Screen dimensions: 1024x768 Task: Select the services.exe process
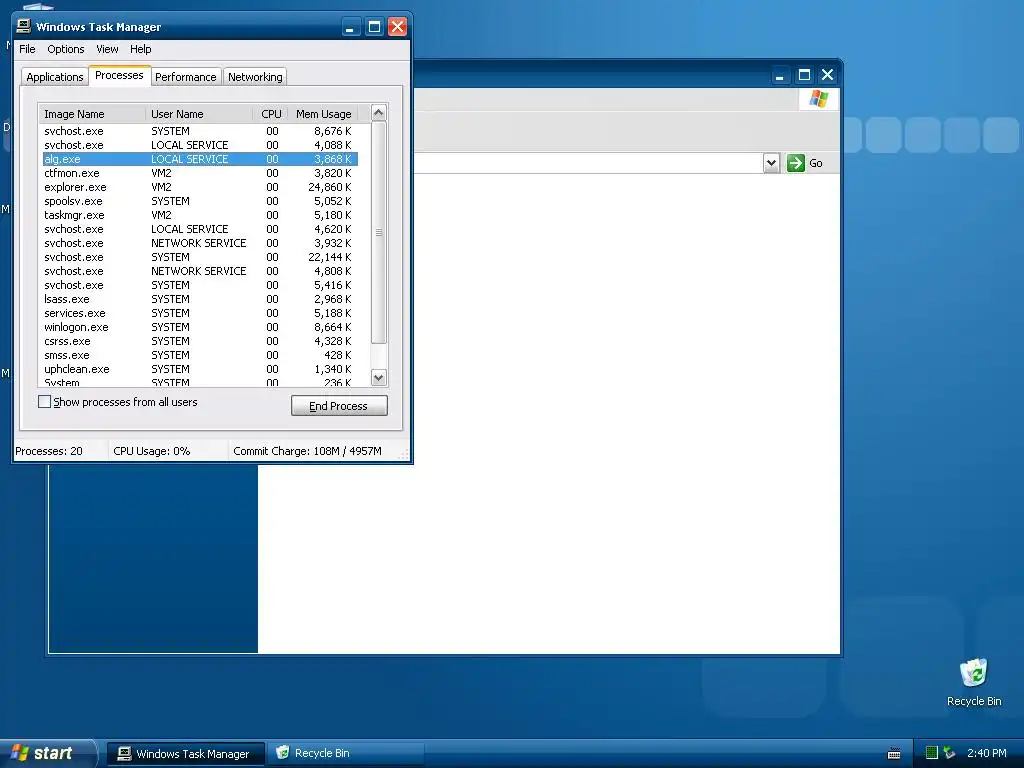click(200, 313)
